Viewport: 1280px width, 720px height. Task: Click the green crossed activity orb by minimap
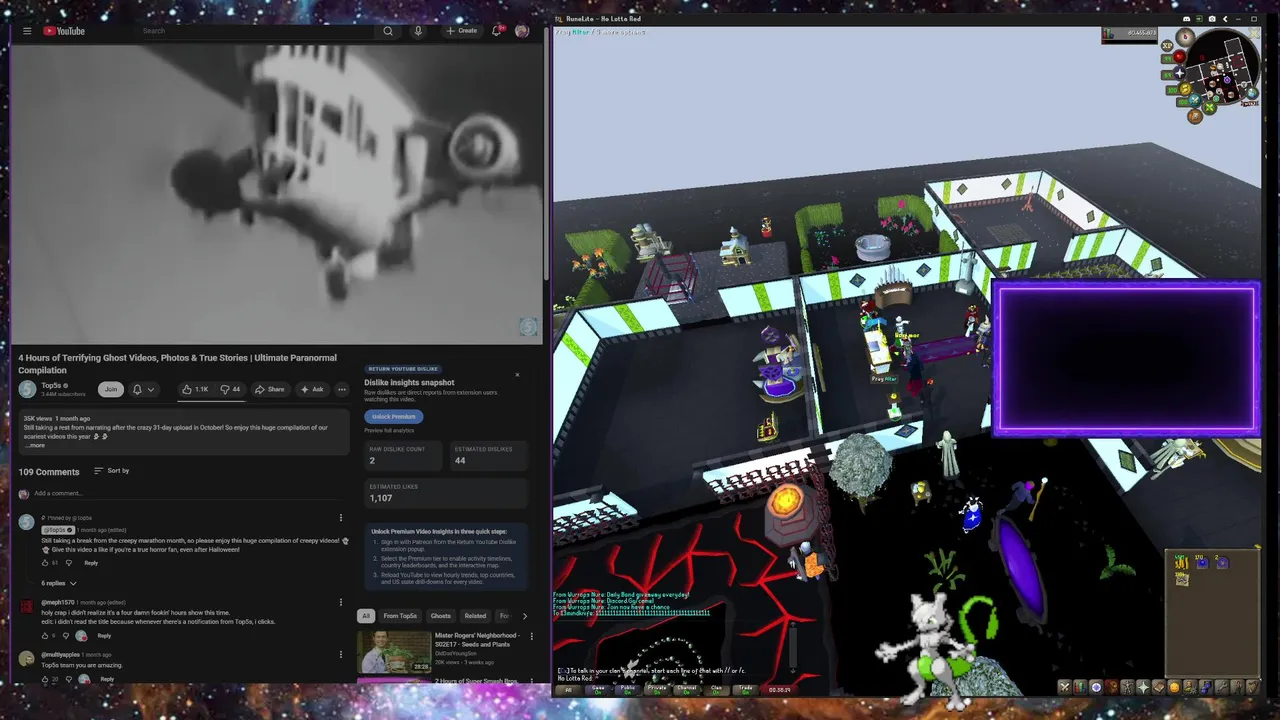click(x=1209, y=107)
